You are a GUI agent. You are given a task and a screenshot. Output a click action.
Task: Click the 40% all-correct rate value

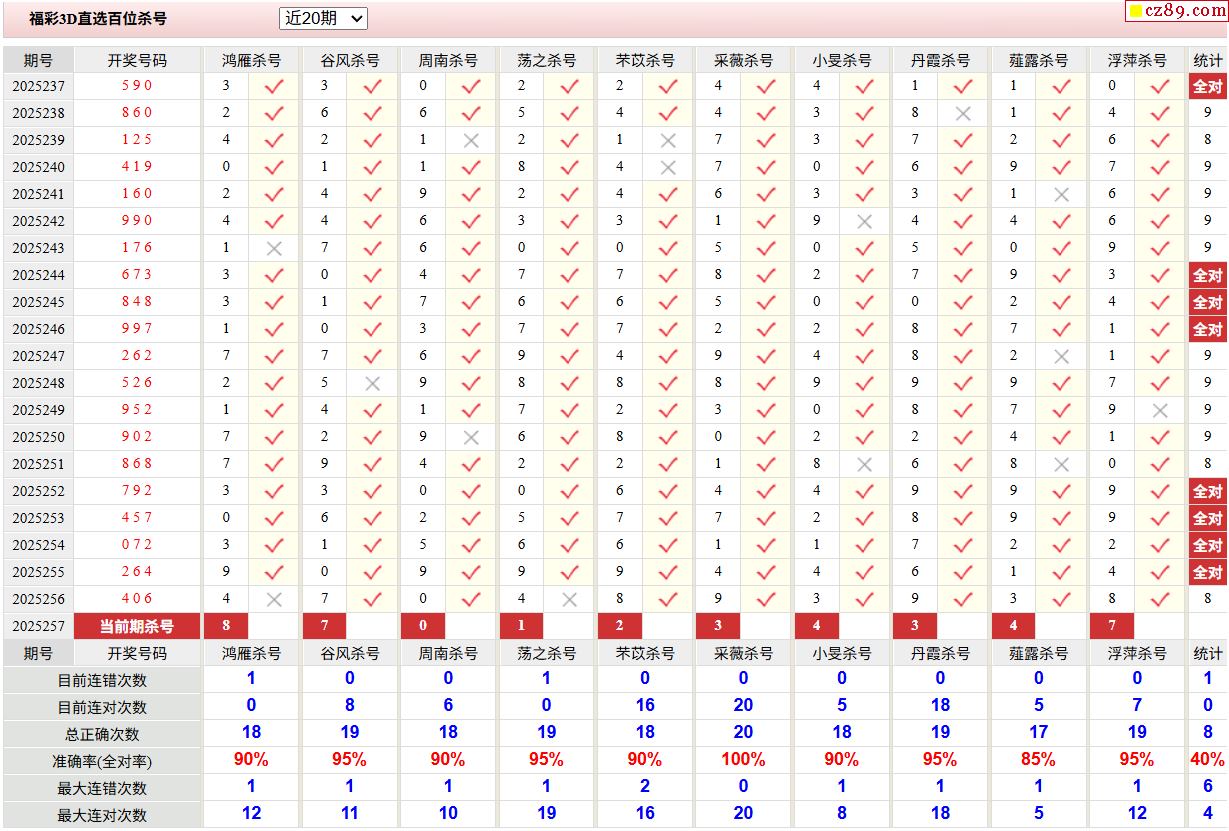[1208, 760]
